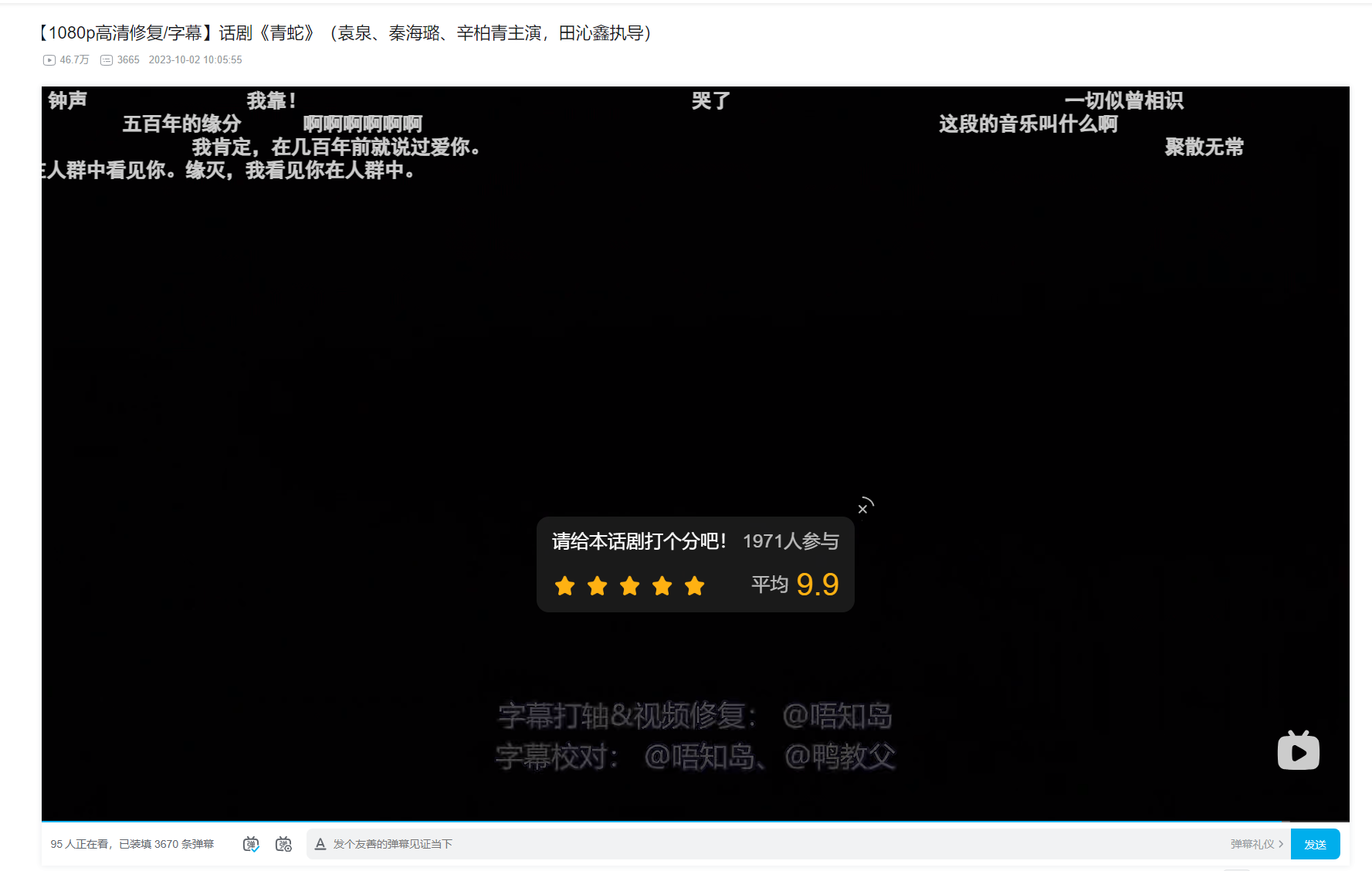
Task: Close the rating popup
Action: [862, 509]
